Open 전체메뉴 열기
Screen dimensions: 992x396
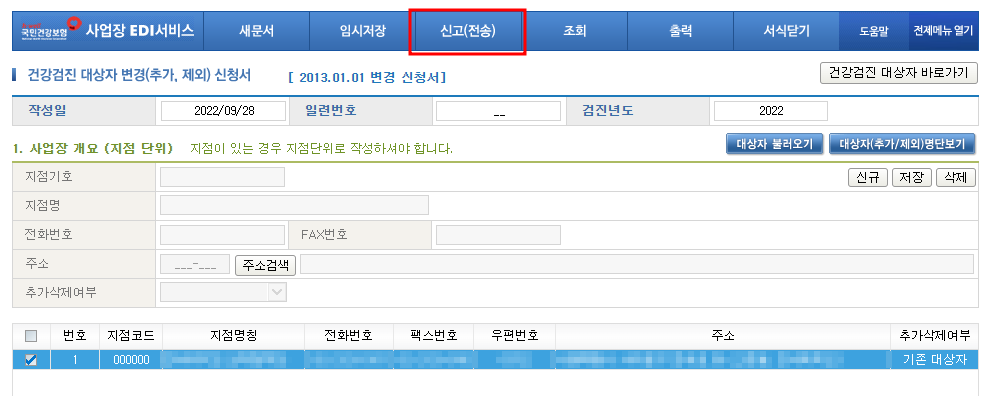point(943,30)
